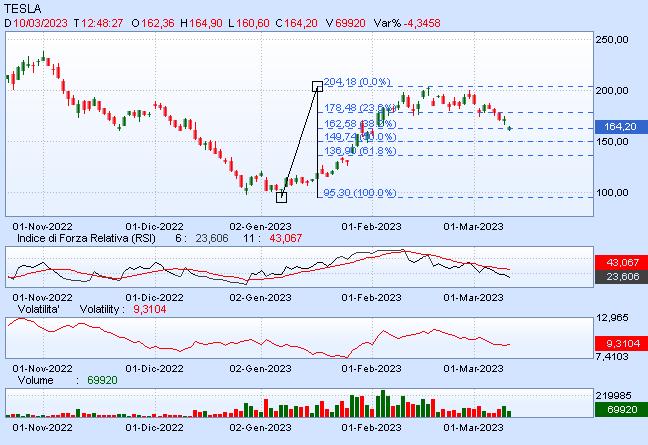Screen dimensions: 648x445
Task: Click the dark grey 23,606 RSI badge
Action: click(621, 276)
